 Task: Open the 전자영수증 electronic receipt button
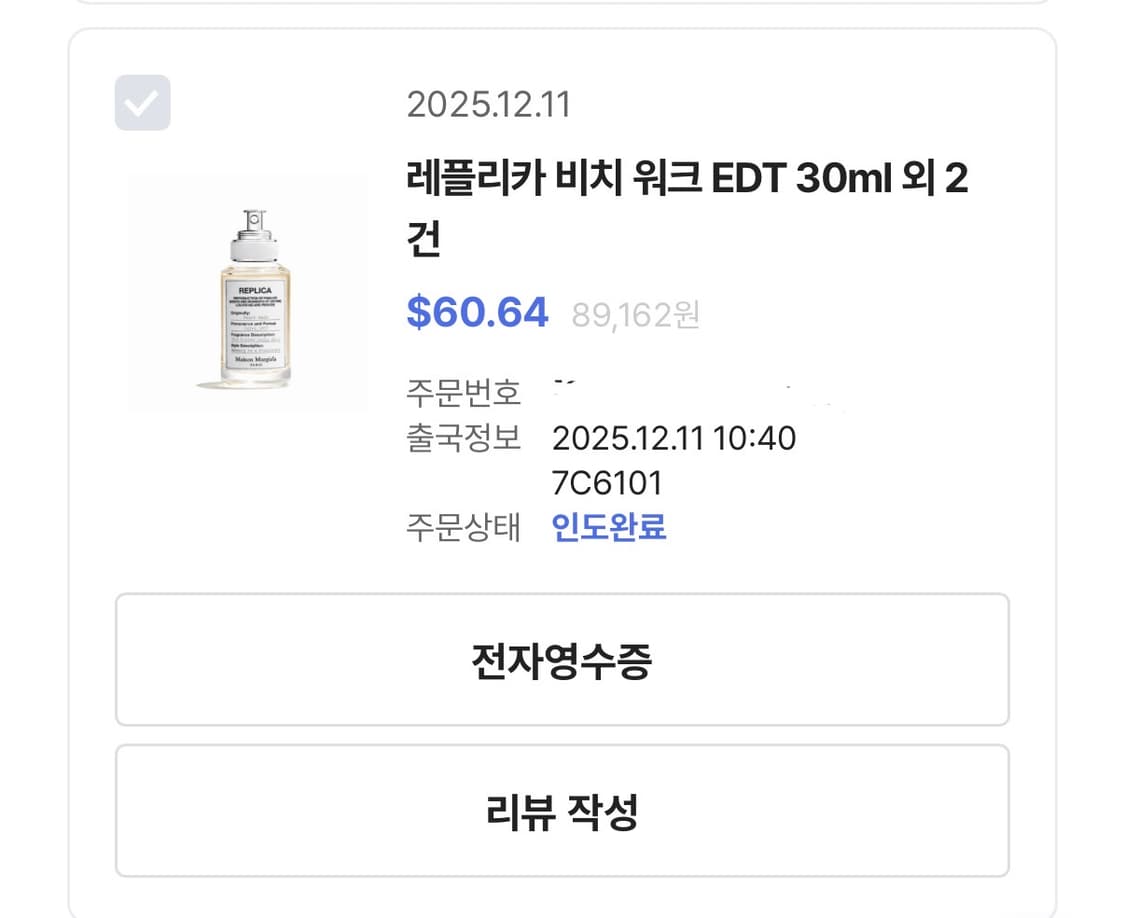[x=562, y=660]
